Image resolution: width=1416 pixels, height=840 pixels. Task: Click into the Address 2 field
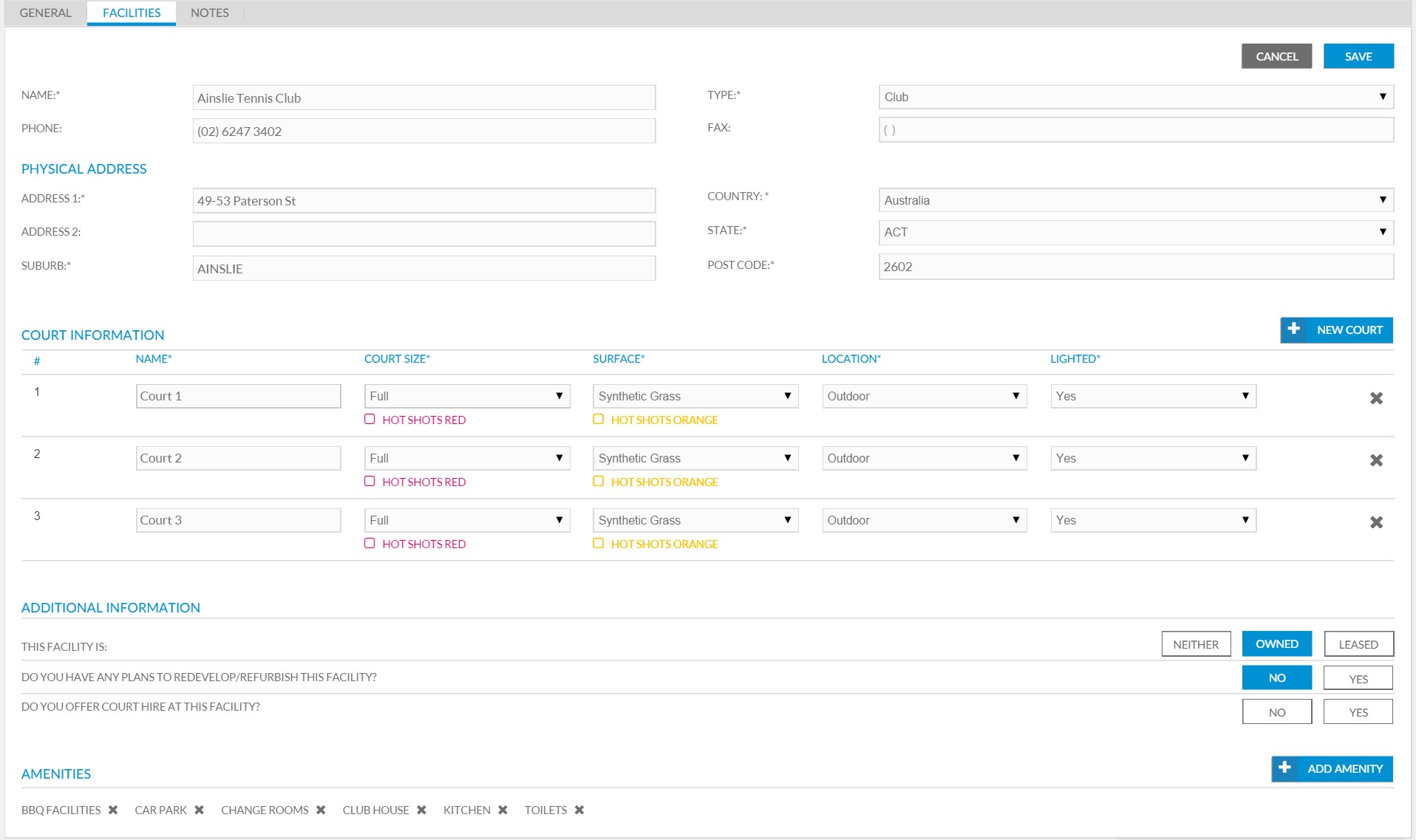(424, 233)
